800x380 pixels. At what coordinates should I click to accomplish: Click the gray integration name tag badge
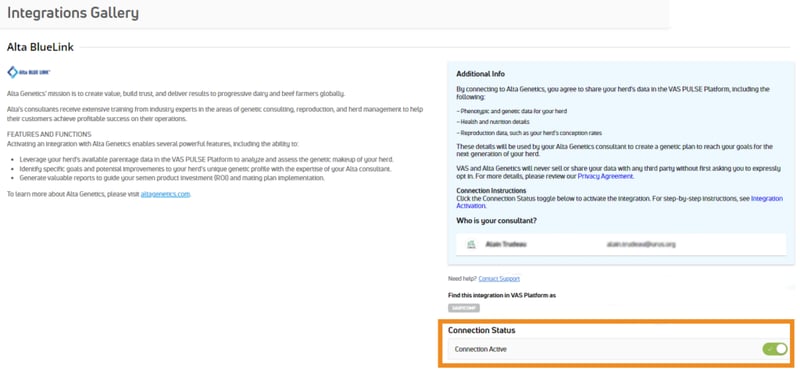464,308
